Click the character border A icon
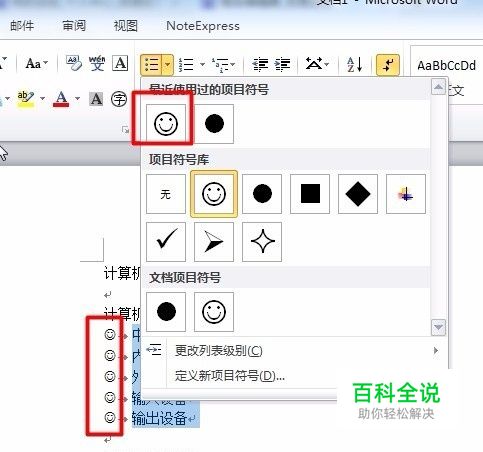The width and height of the screenshot is (483, 452). point(120,63)
